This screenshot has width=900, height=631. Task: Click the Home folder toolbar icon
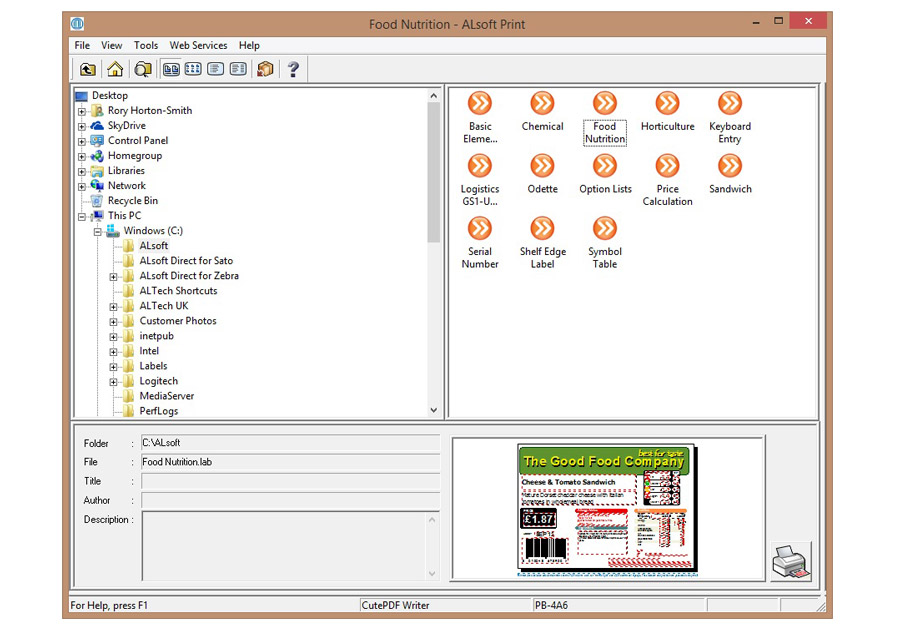(x=115, y=69)
